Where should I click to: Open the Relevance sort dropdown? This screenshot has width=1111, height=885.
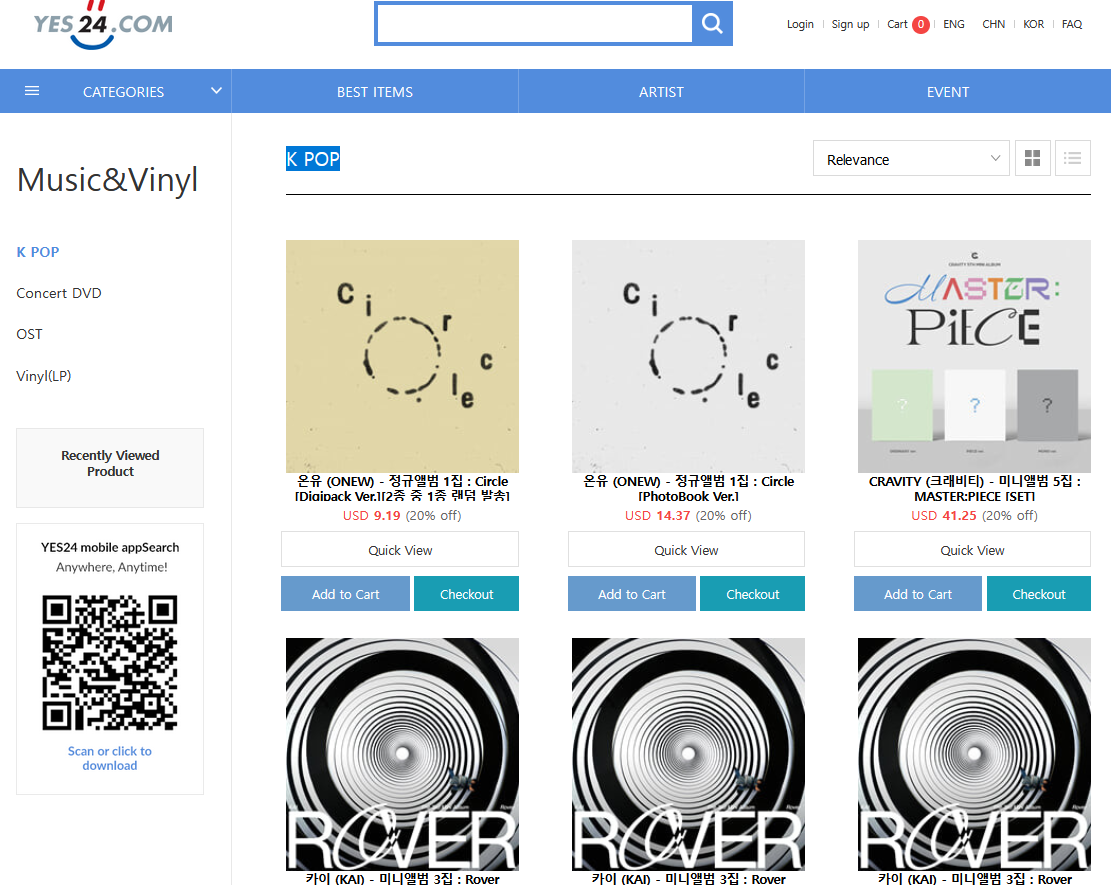pos(911,159)
